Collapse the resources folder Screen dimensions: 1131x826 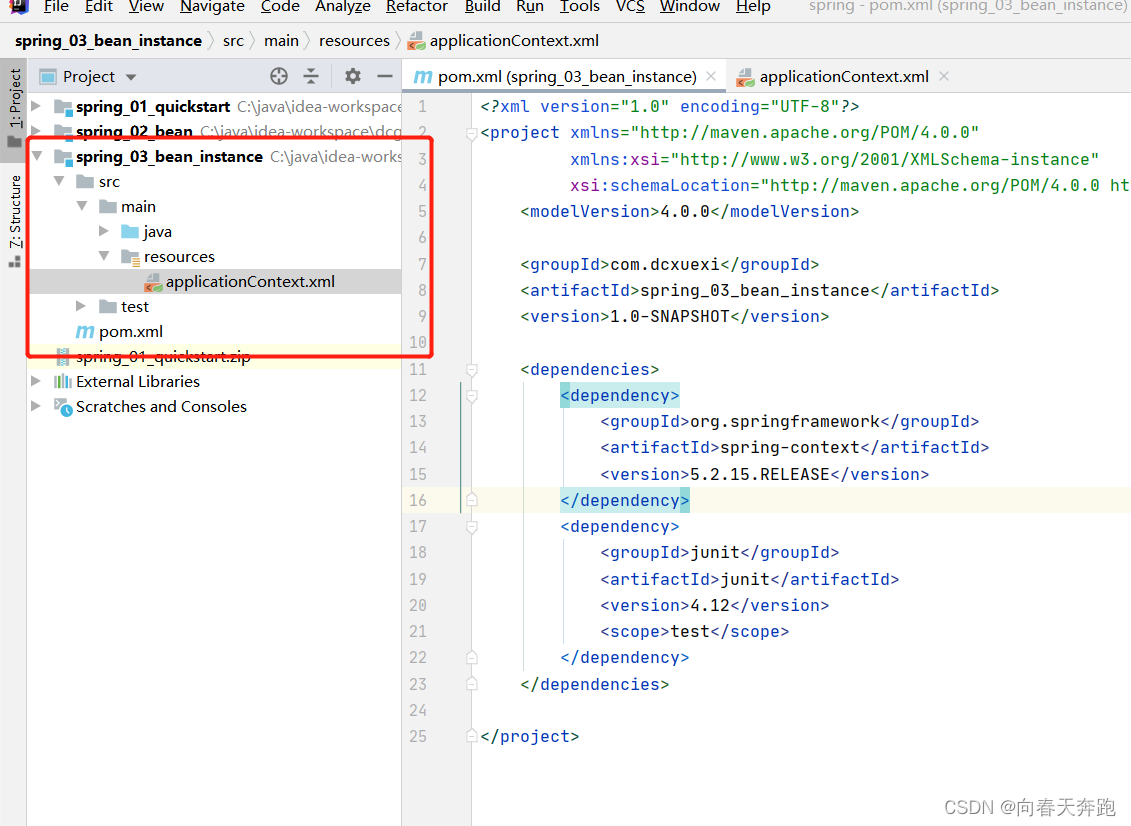tap(105, 256)
